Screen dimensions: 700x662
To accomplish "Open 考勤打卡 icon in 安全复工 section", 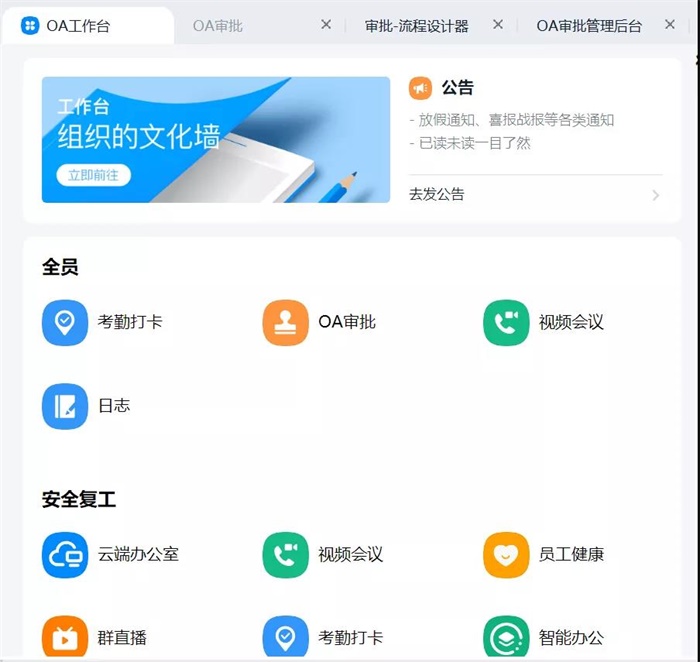I will [x=285, y=637].
